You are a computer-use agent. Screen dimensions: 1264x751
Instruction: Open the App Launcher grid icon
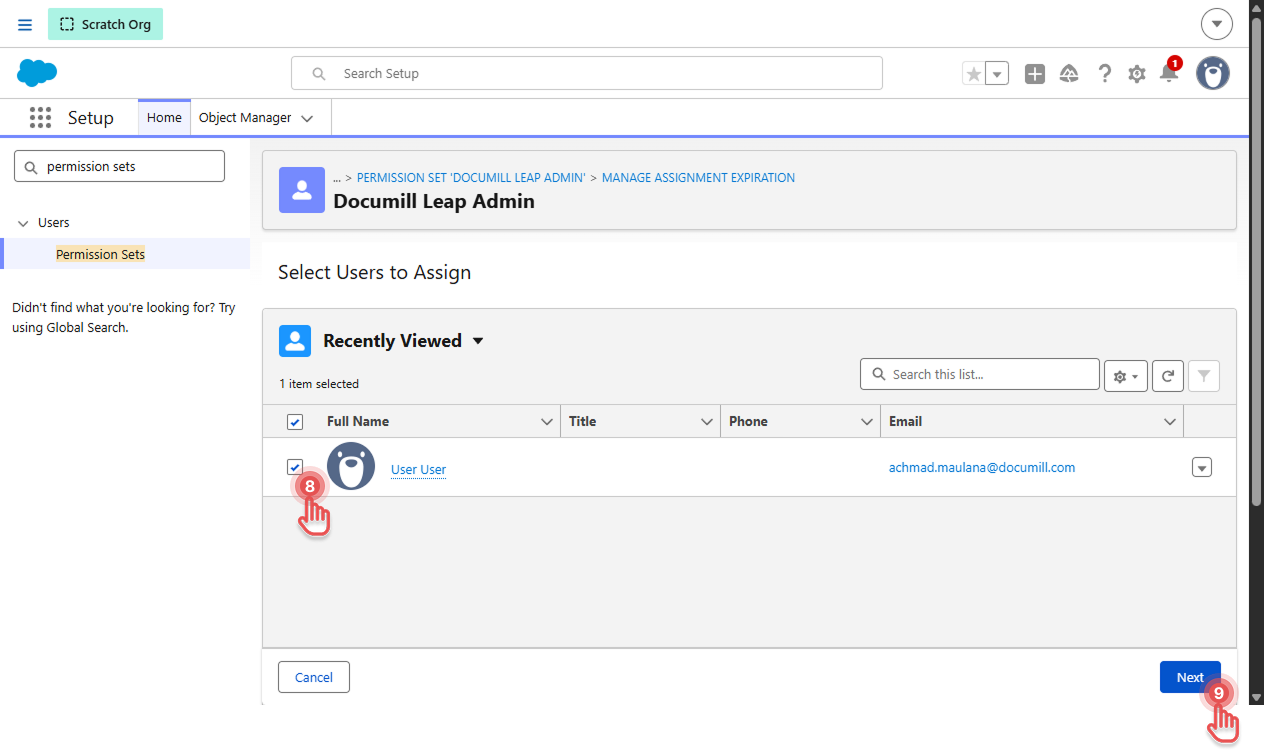(x=40, y=118)
